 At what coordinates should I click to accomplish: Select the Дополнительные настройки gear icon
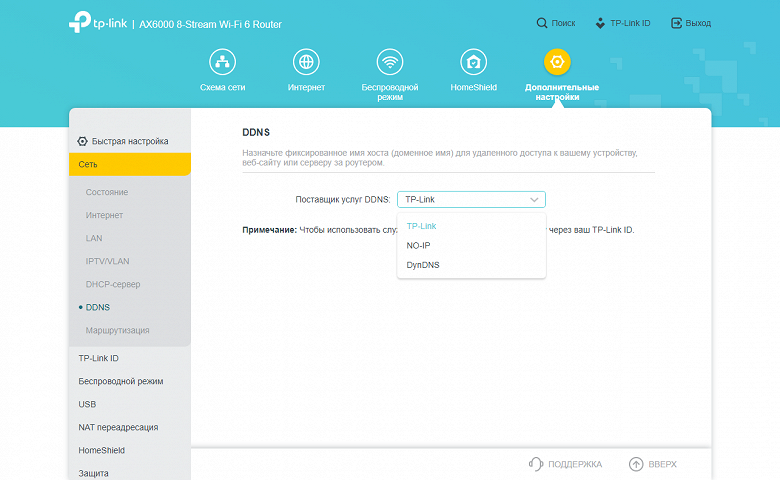(557, 62)
